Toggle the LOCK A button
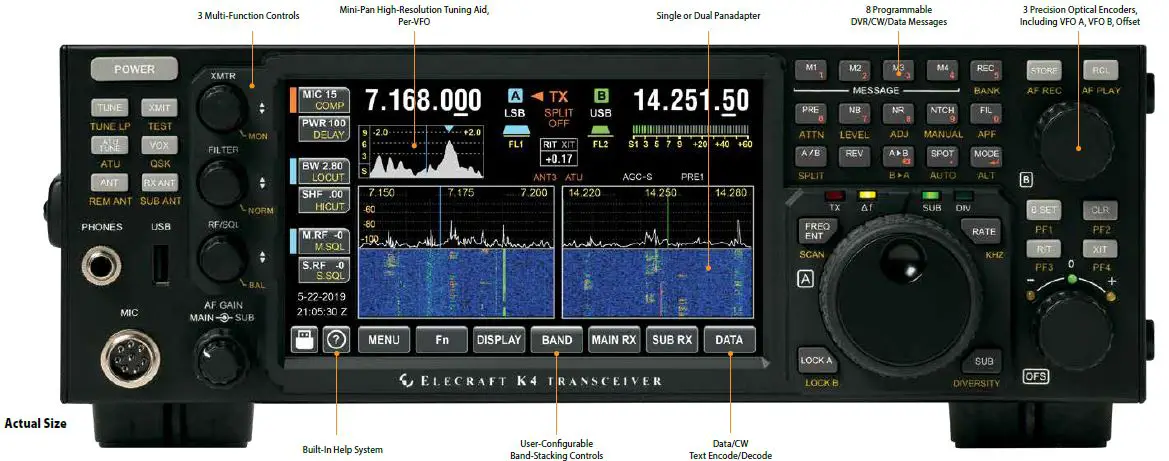 point(816,360)
